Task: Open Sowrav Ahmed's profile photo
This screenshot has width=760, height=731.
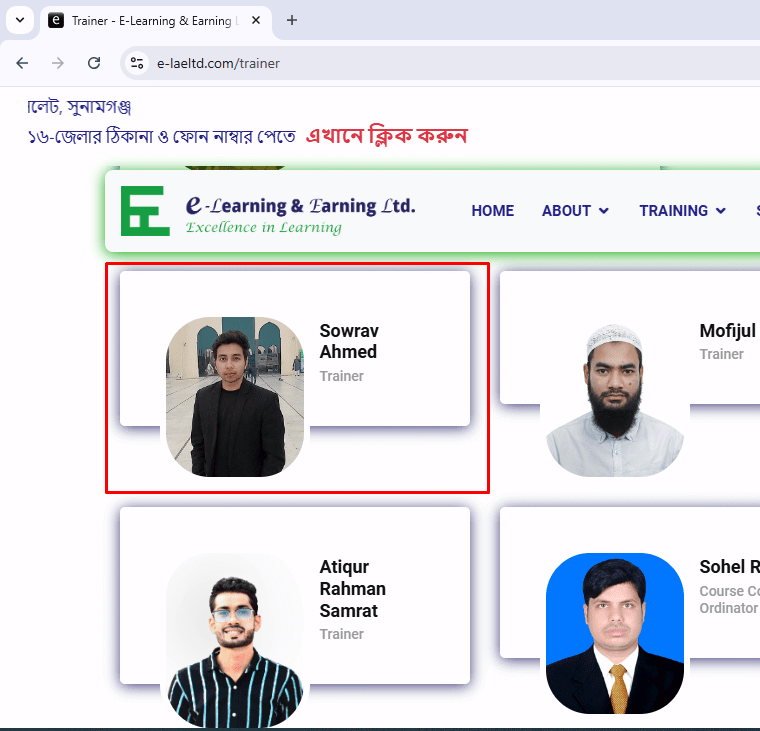Action: point(235,396)
